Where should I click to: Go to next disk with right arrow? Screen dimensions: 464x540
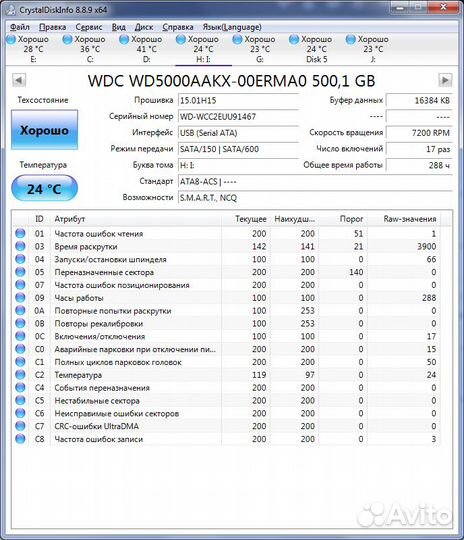(x=445, y=80)
